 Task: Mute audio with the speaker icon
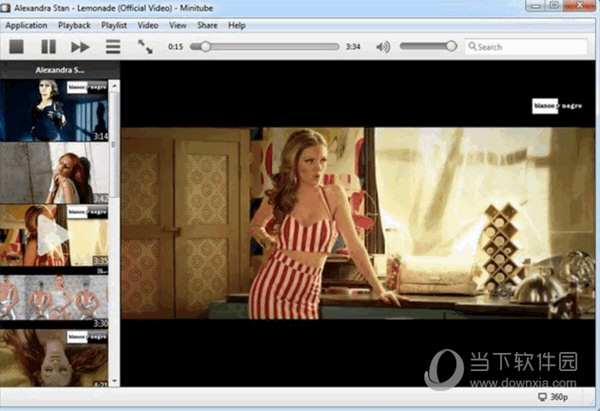click(383, 47)
